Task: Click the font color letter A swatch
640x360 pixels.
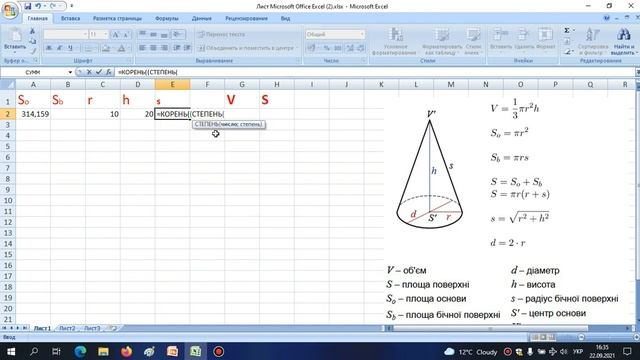Action: pyautogui.click(x=122, y=48)
